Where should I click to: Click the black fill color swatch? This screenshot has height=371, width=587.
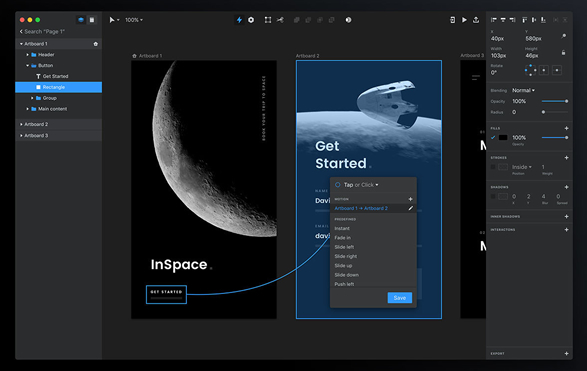[503, 138]
